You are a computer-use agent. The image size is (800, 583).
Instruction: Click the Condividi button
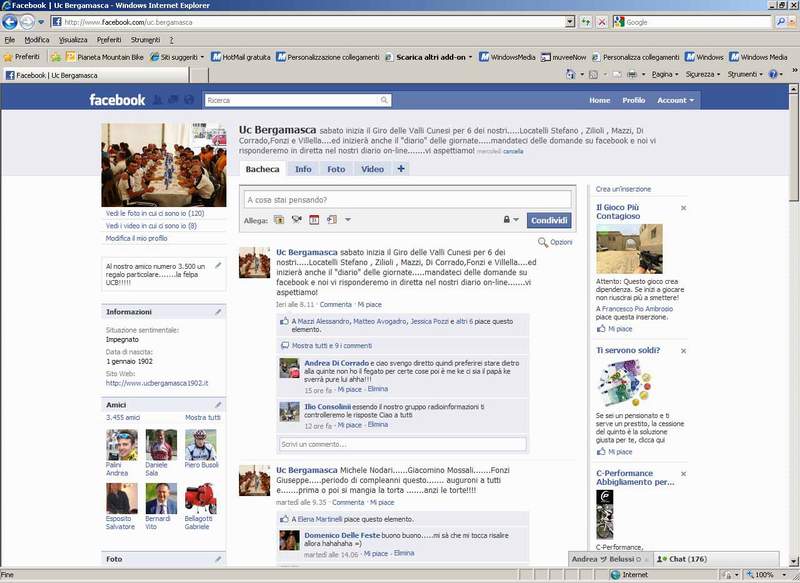[x=549, y=220]
